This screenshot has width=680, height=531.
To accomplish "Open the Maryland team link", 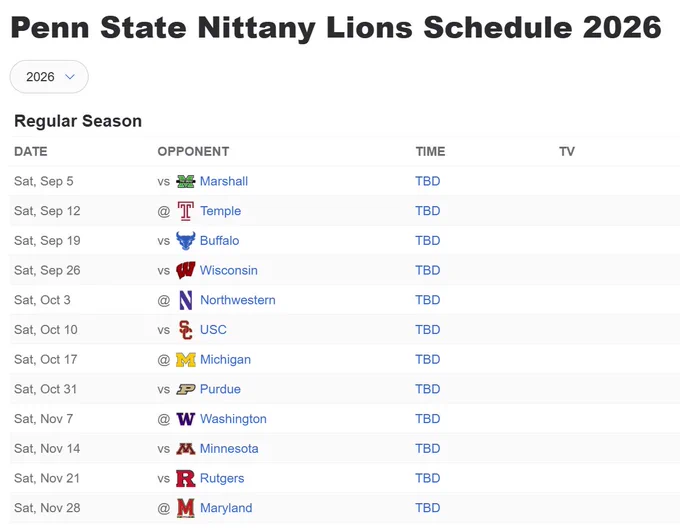I will (x=226, y=508).
